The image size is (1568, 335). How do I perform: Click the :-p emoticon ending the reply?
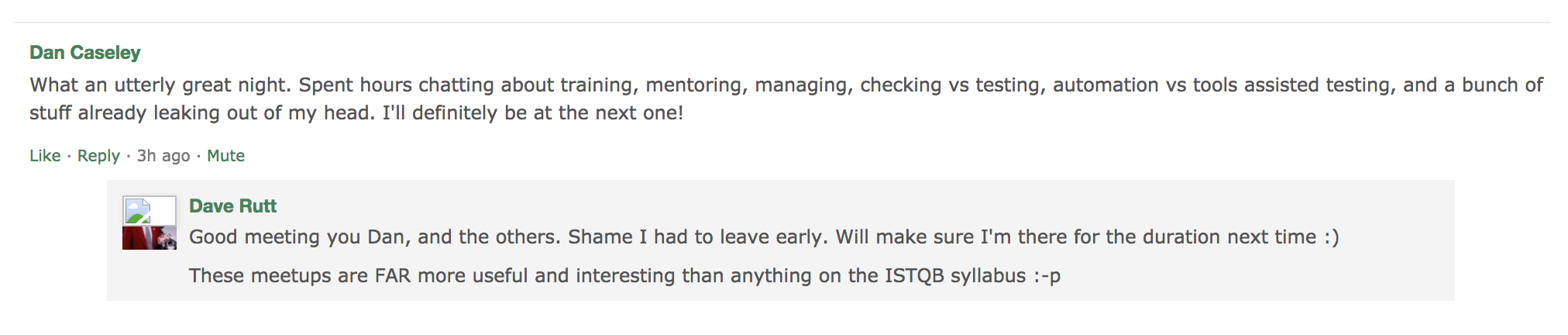tap(1047, 276)
